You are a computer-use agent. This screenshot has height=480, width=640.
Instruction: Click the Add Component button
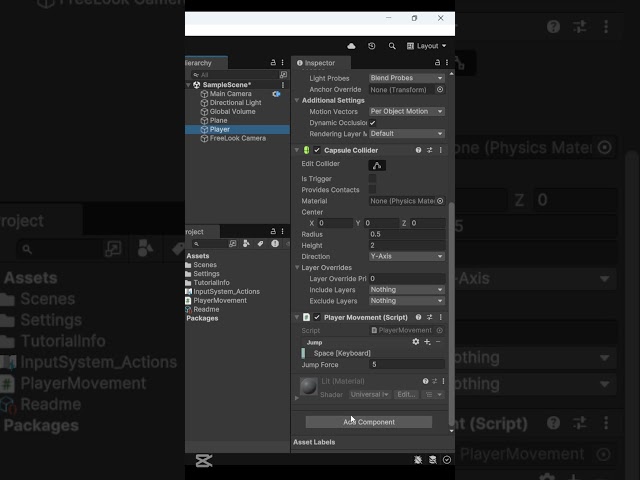[x=369, y=422]
